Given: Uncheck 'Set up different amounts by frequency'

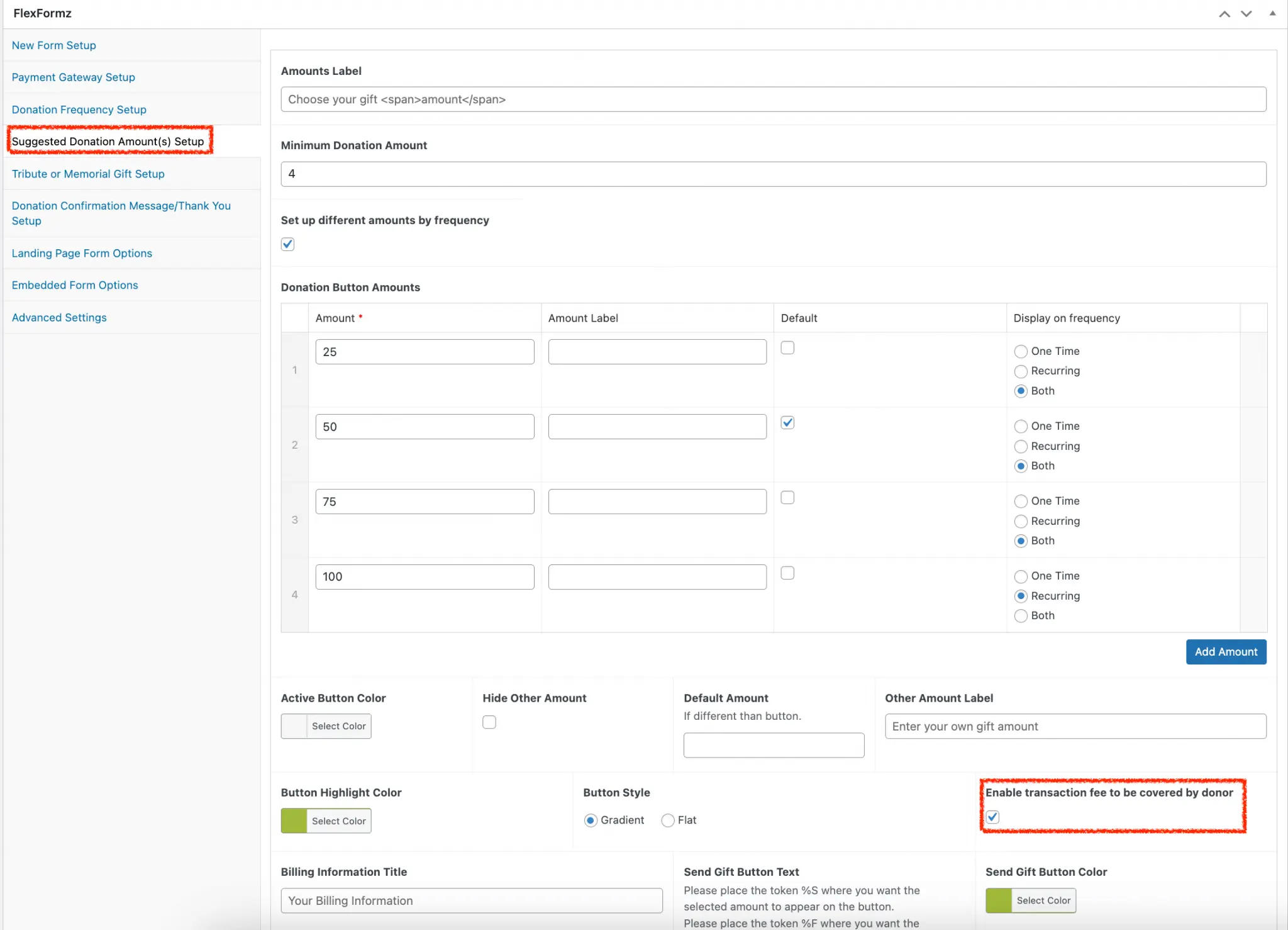Looking at the screenshot, I should click(287, 244).
